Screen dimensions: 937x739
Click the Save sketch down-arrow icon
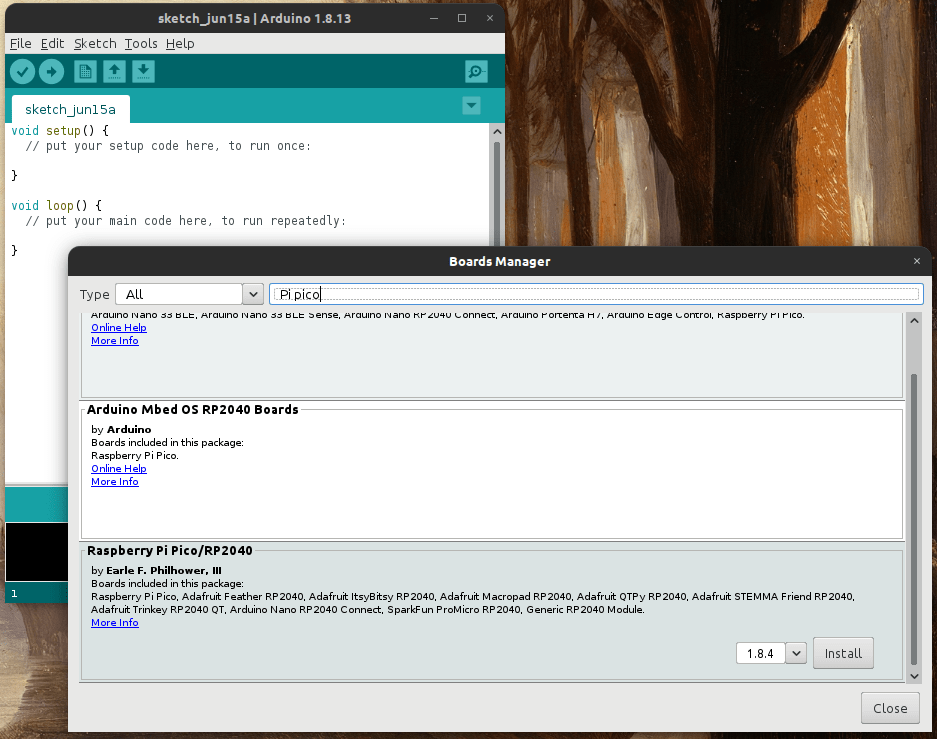click(x=144, y=72)
